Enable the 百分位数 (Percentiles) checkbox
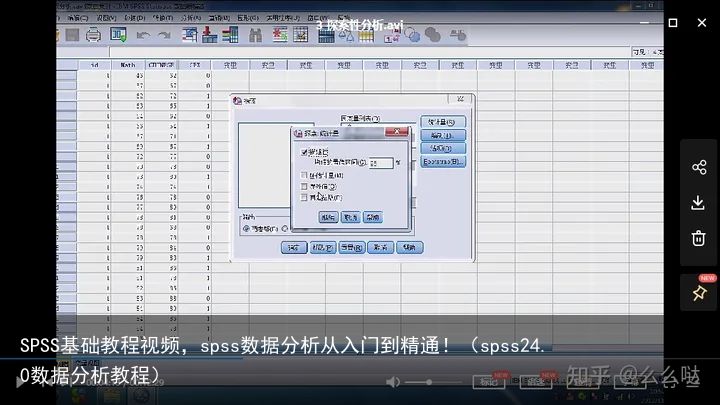 tap(304, 197)
